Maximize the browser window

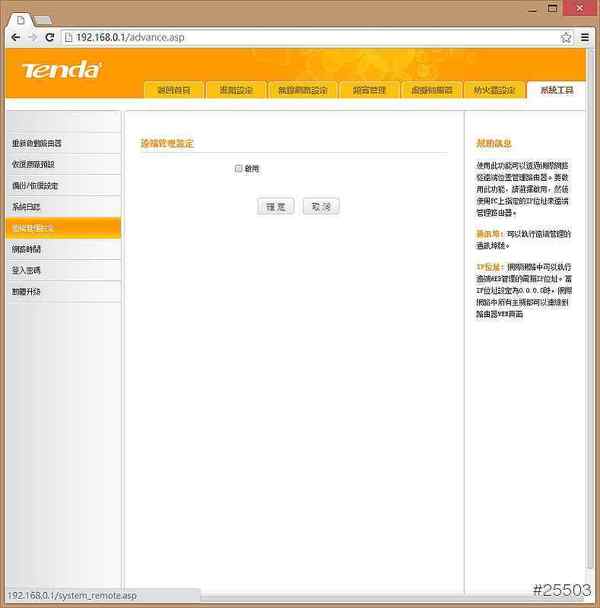tap(553, 9)
